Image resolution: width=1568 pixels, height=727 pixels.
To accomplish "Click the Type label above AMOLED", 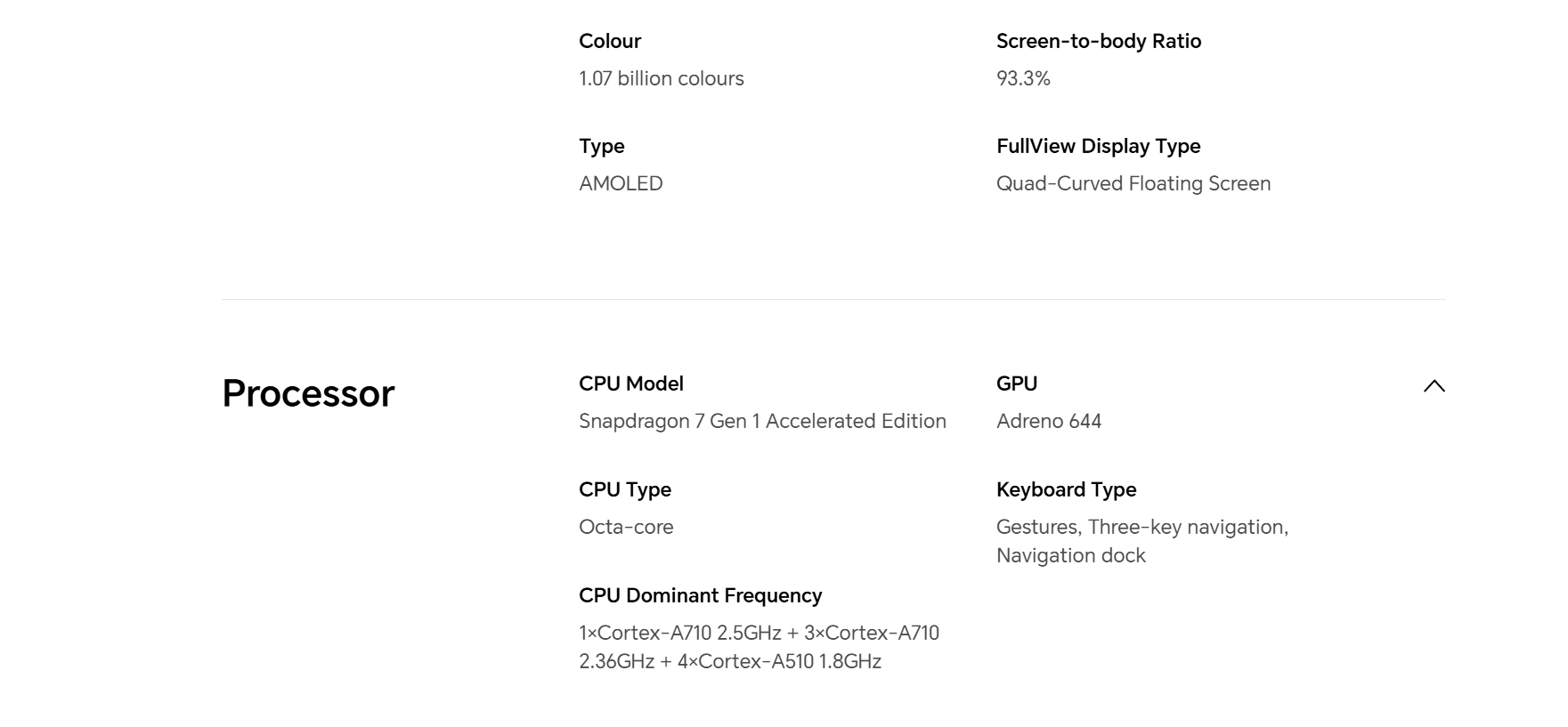I will (x=601, y=146).
